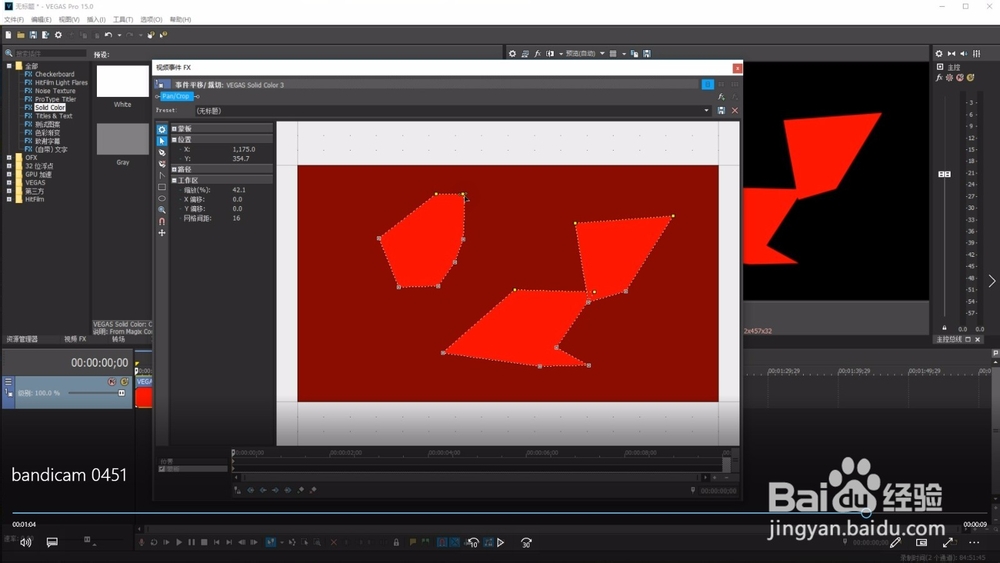Delete the preset with the red X
The height and width of the screenshot is (563, 1000).
(x=735, y=110)
